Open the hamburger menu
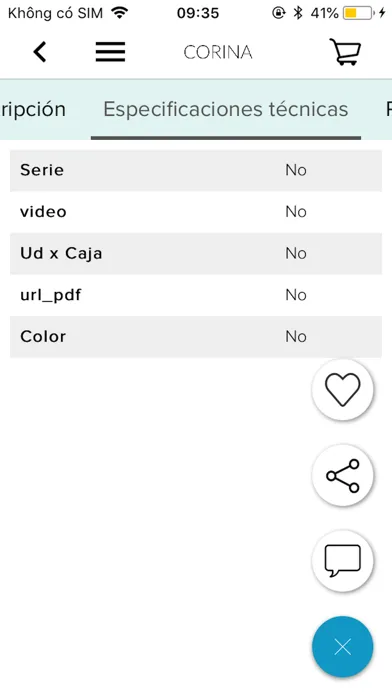392x696 pixels. pos(111,52)
